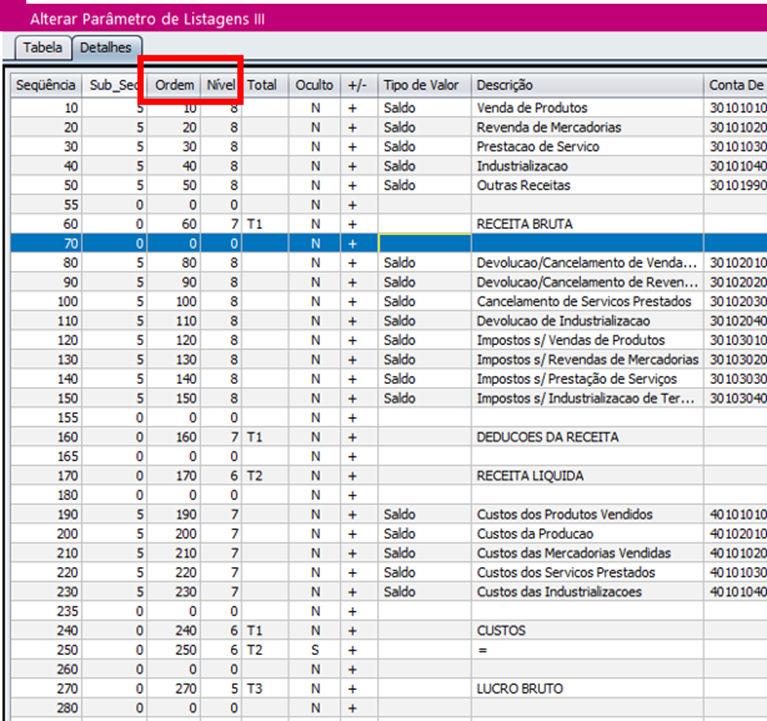Sort by the Seqüência column header
Viewport: 767px width, 721px height.
(46, 86)
